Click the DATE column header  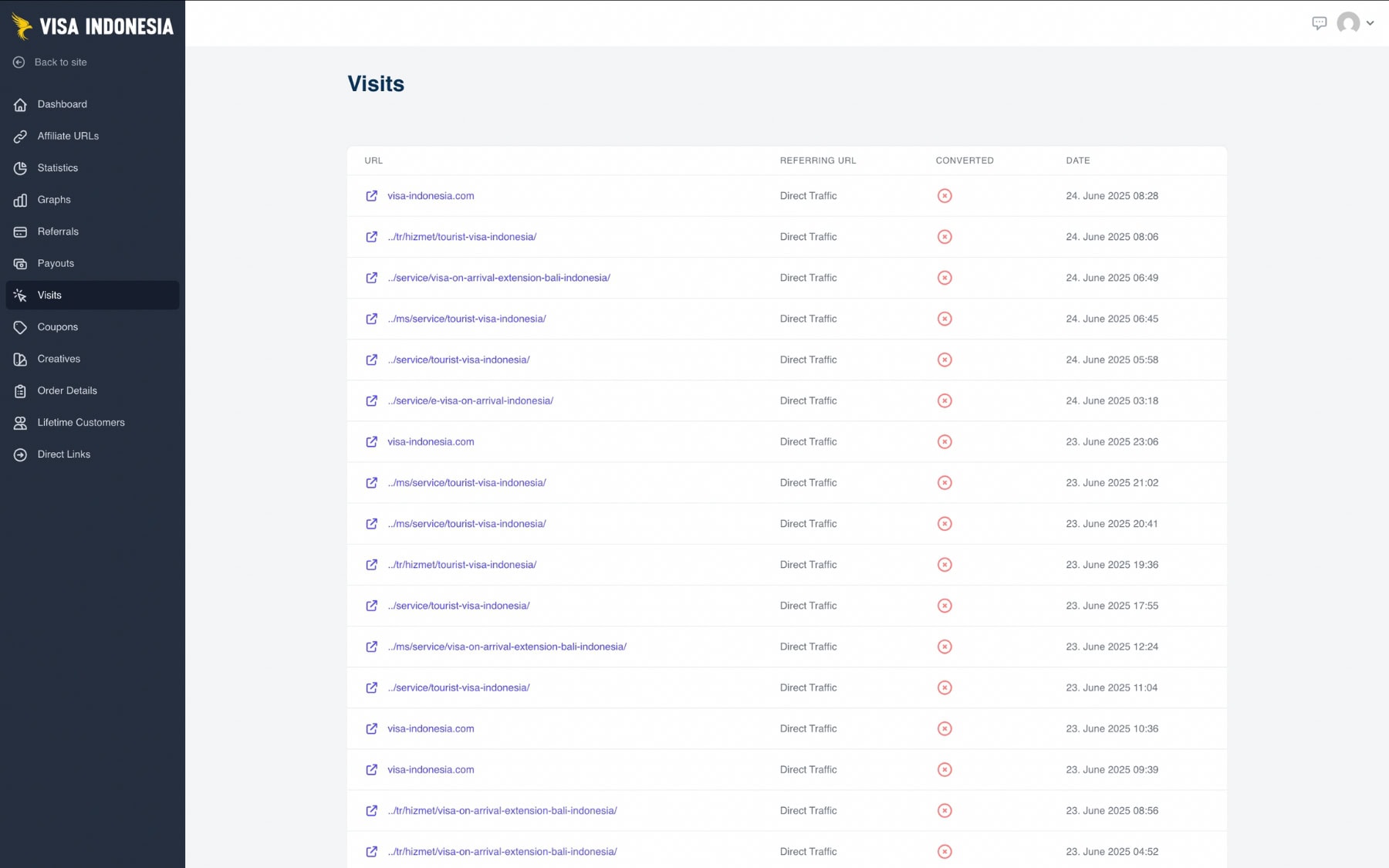[1077, 160]
